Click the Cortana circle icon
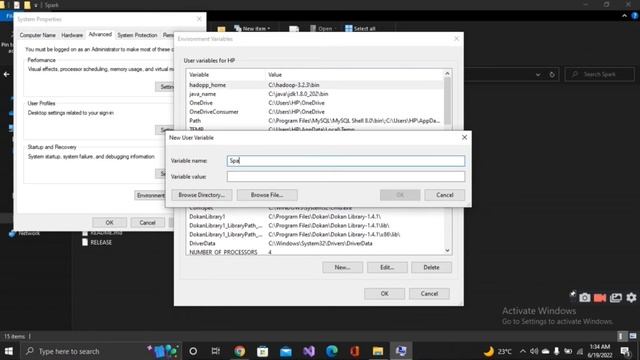 click(x=193, y=351)
